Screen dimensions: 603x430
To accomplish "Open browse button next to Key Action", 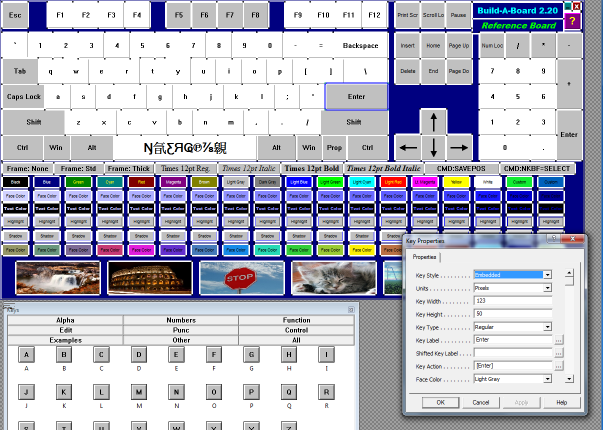I will pos(559,366).
